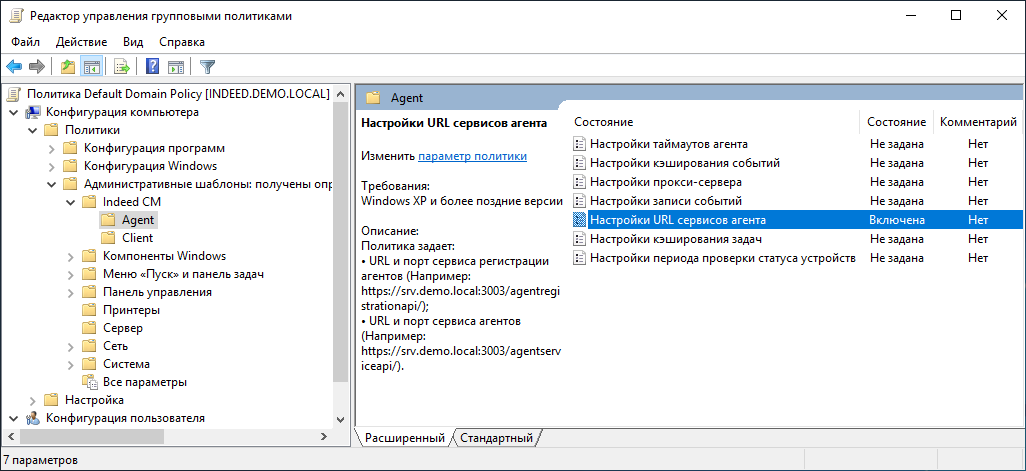
Task: Collapse the Конфигурация компьютера node
Action: (11, 112)
